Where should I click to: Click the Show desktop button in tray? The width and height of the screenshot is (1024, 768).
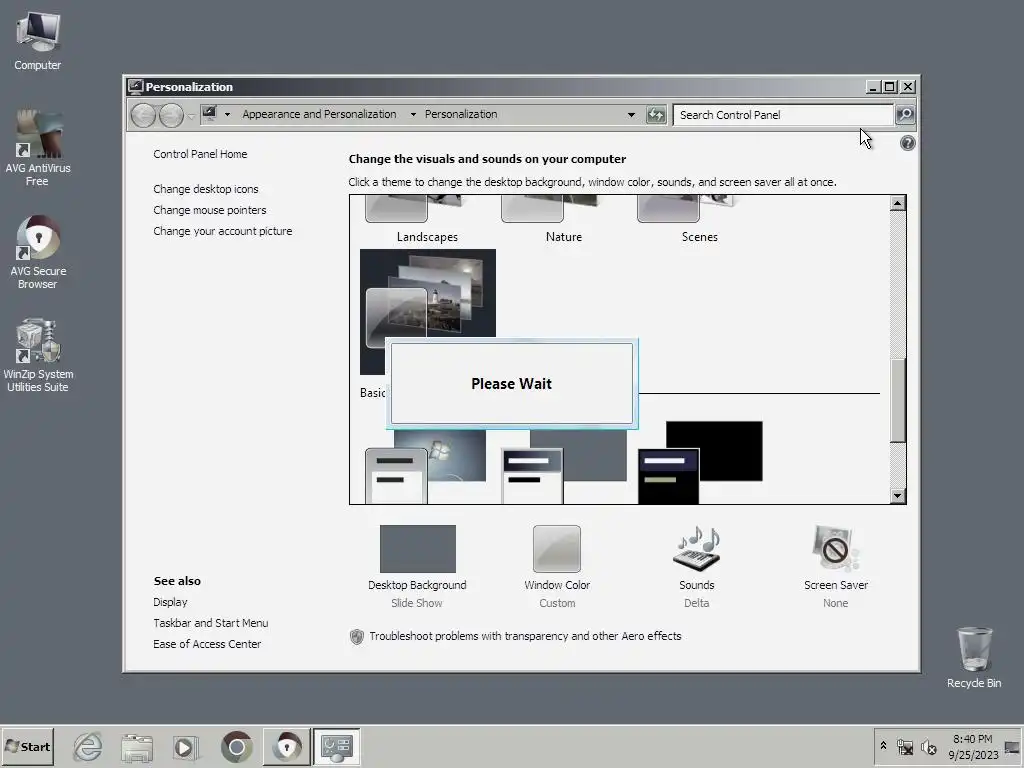(1012, 747)
